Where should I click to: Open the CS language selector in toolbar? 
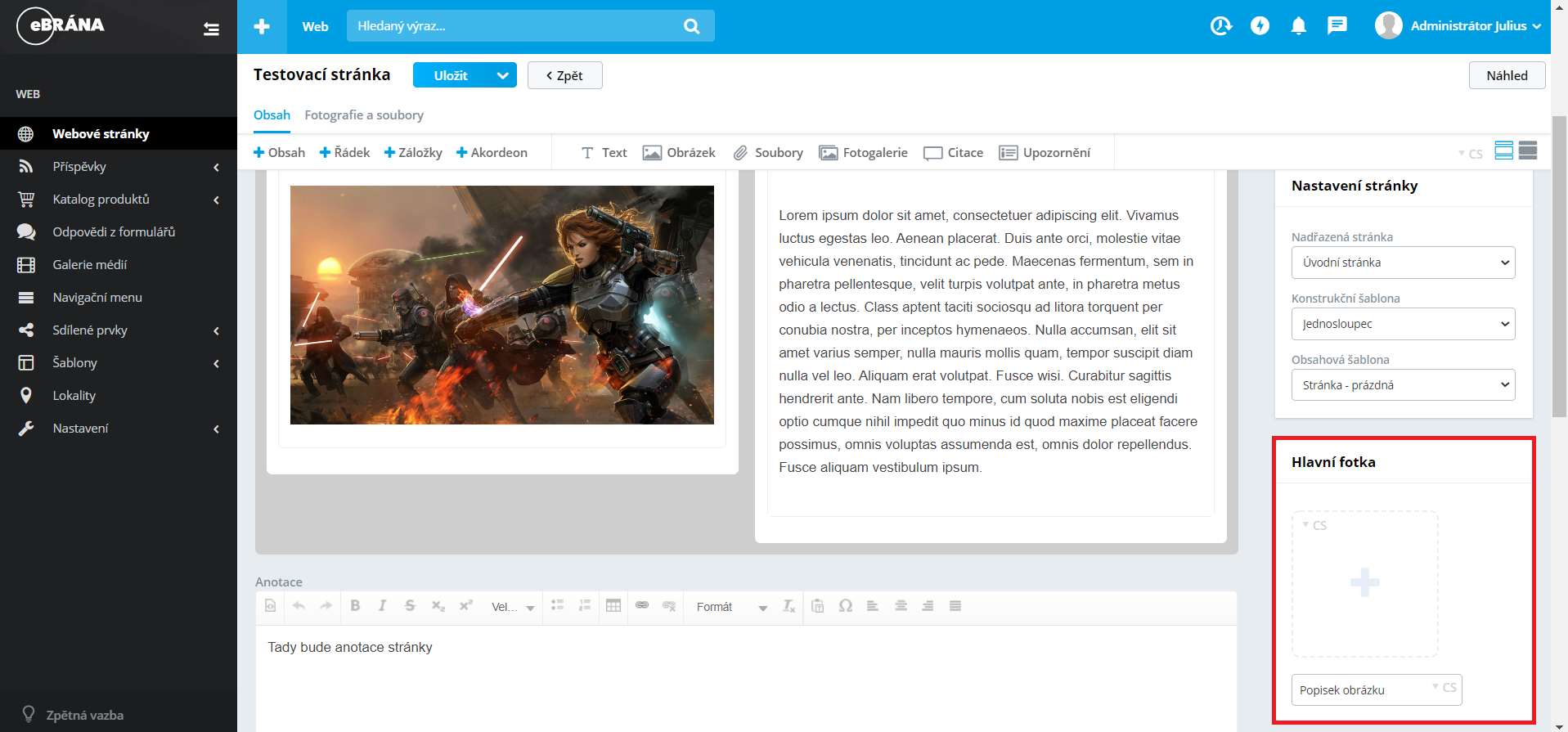[1471, 154]
